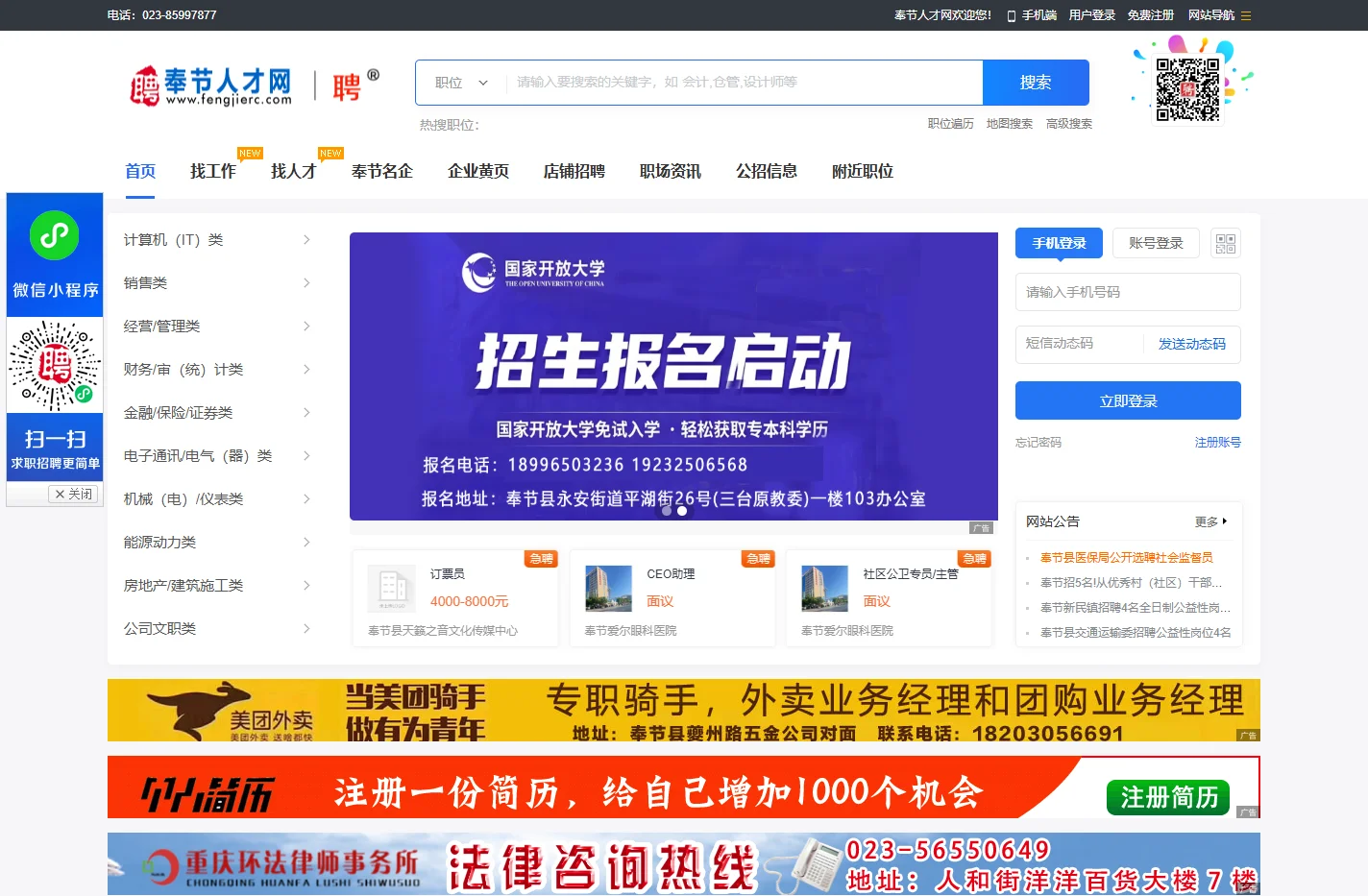The image size is (1368, 896).
Task: Open the 忘记密码 link
Action: click(1038, 443)
